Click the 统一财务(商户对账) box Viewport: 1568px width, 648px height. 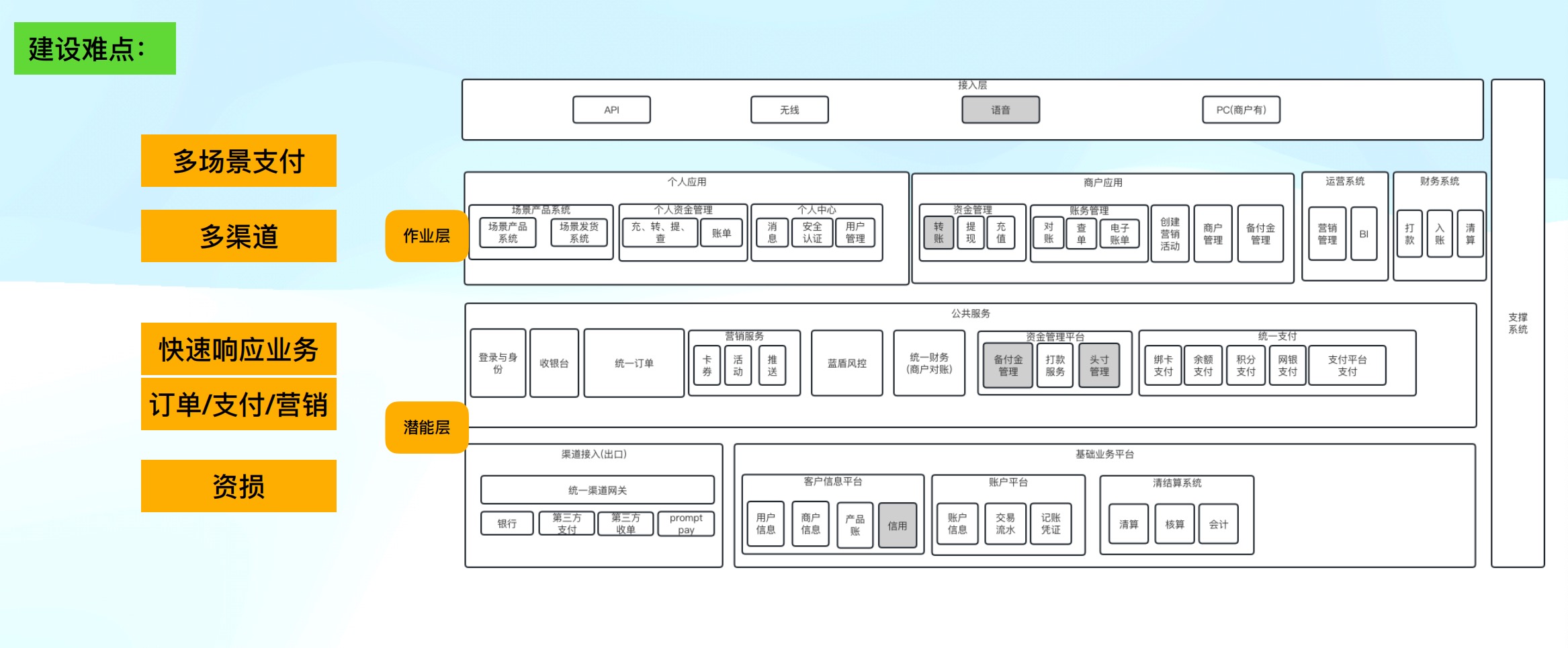(929, 363)
